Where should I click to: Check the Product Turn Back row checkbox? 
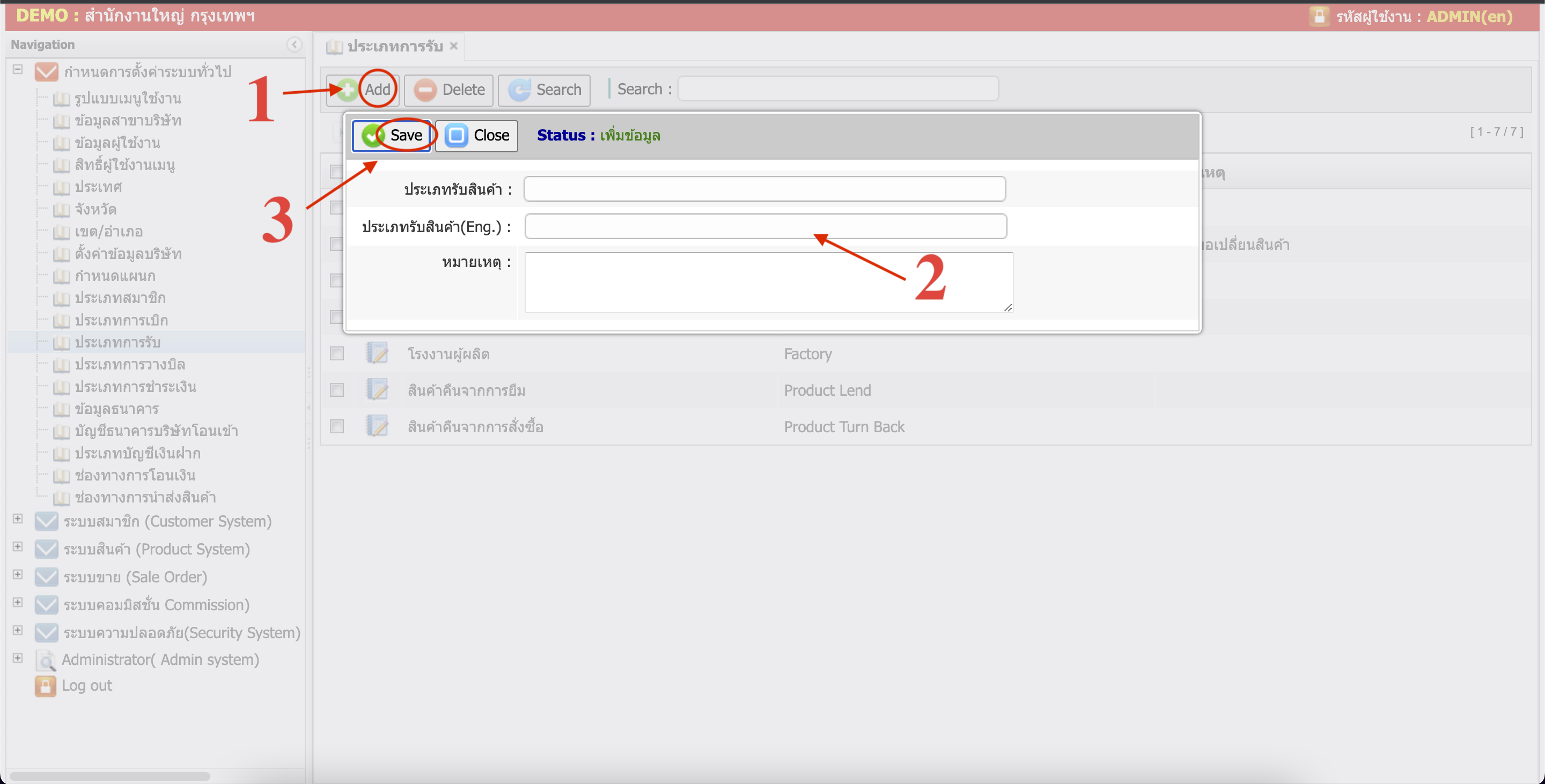click(337, 426)
